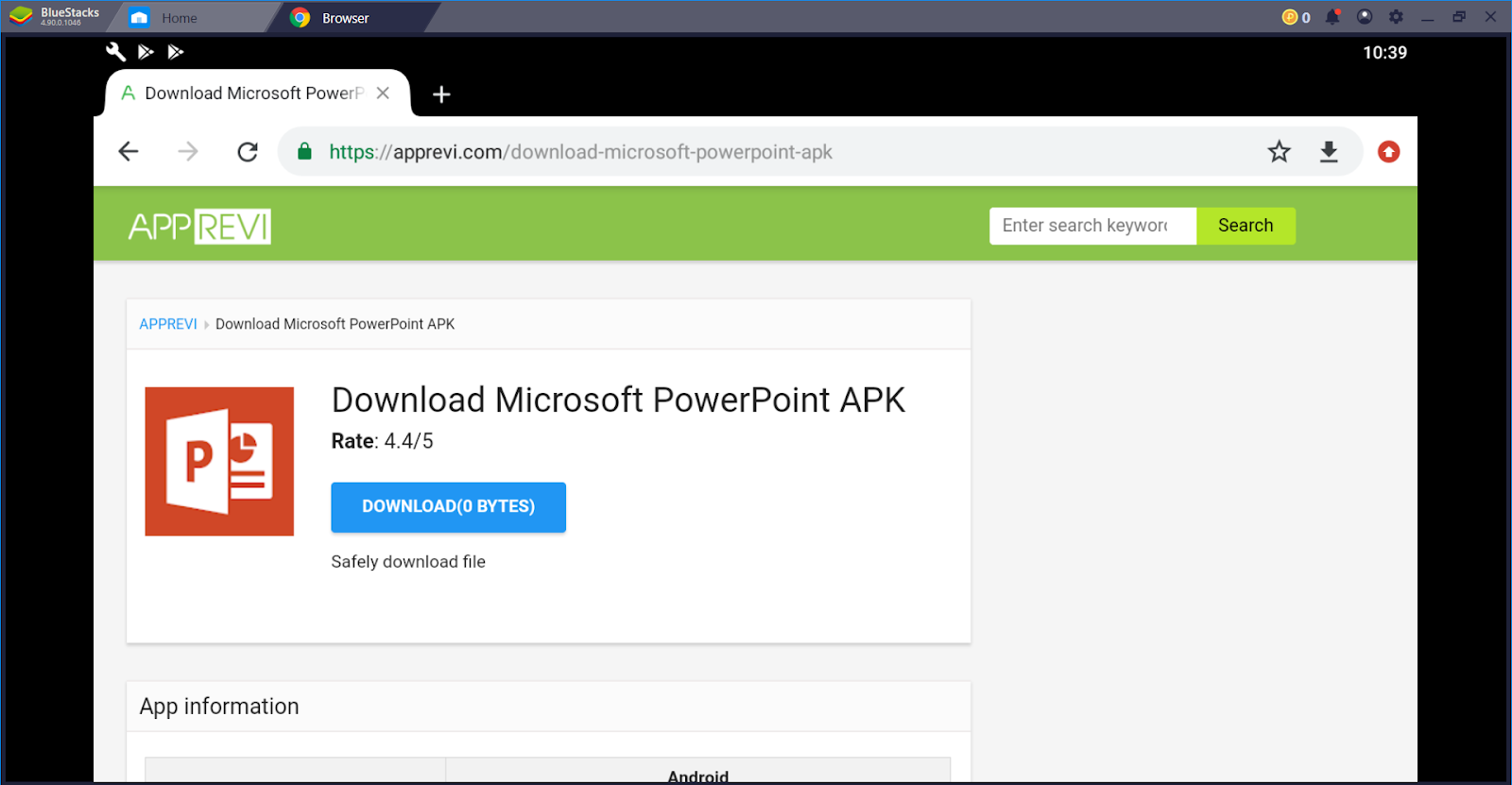The height and width of the screenshot is (785, 1512).
Task: Open BlueStacks settings gear
Action: point(1396,17)
